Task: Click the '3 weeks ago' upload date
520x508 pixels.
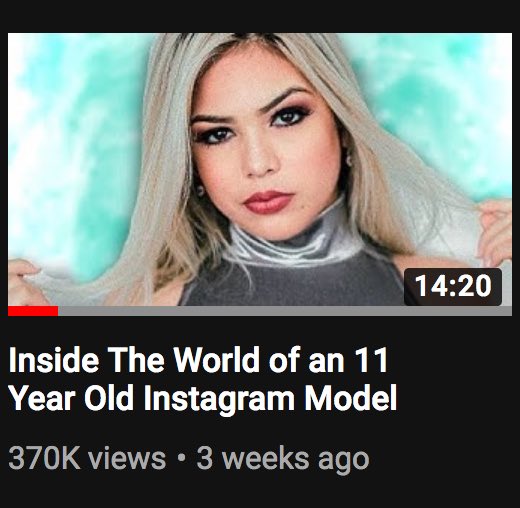Action: [283, 459]
